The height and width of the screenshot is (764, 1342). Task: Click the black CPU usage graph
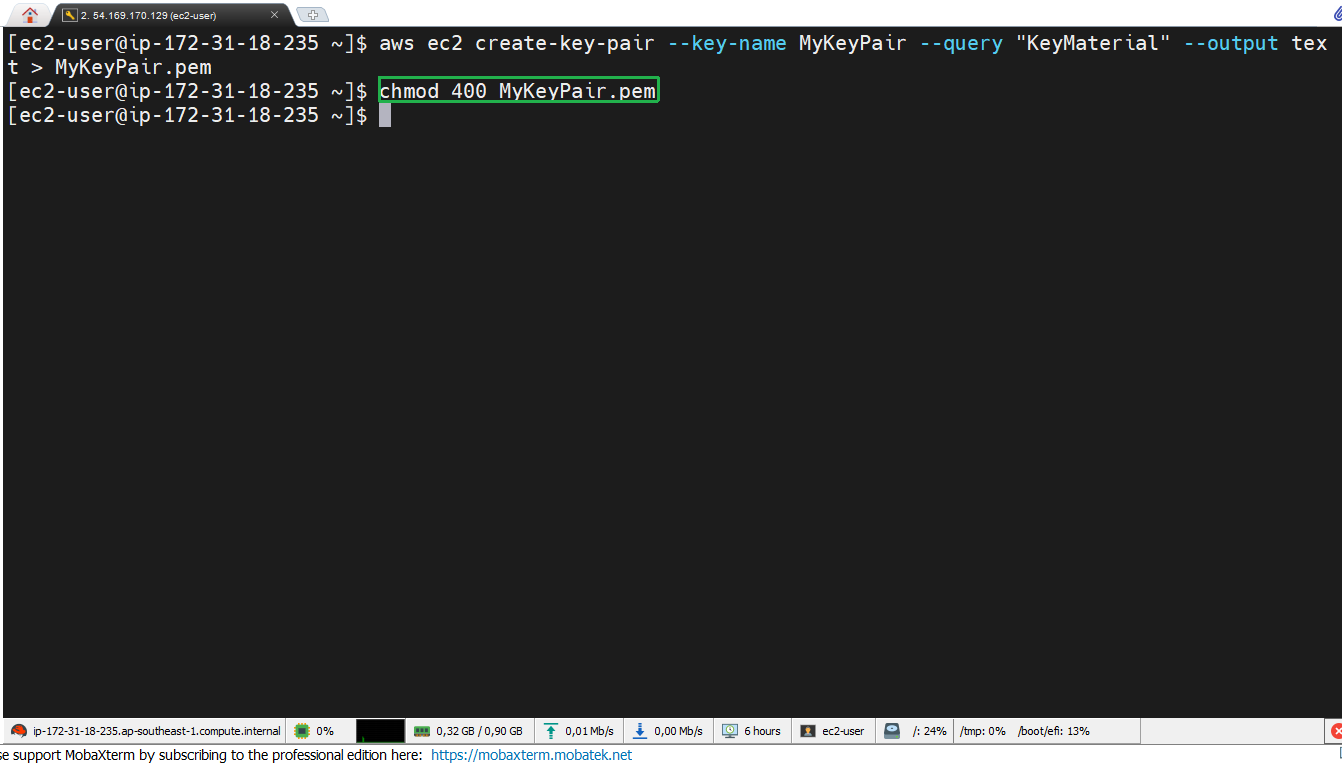[x=380, y=731]
